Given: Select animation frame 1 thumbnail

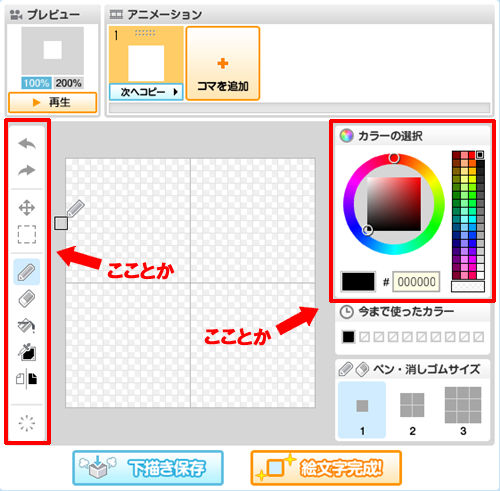Looking at the screenshot, I should pyautogui.click(x=146, y=55).
